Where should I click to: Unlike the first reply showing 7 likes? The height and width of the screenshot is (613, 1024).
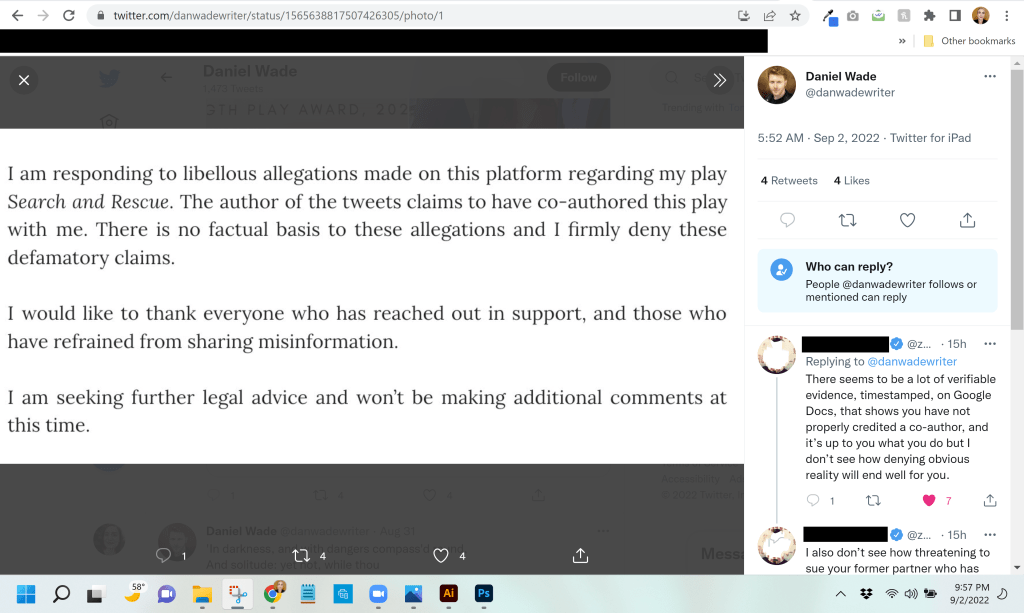[x=929, y=500]
